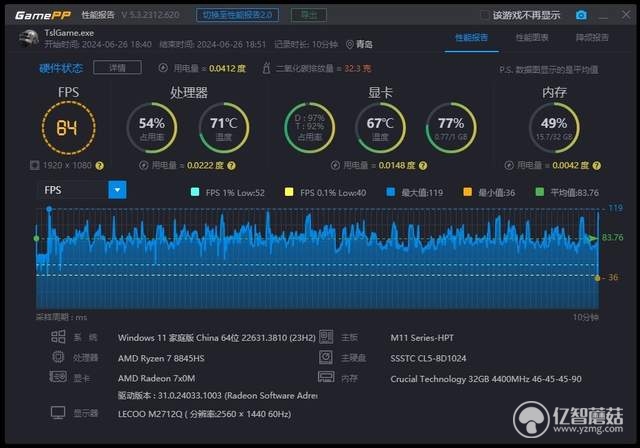Click the help icon beside CPU power 0.0222 度
The height and width of the screenshot is (448, 640).
[231, 166]
